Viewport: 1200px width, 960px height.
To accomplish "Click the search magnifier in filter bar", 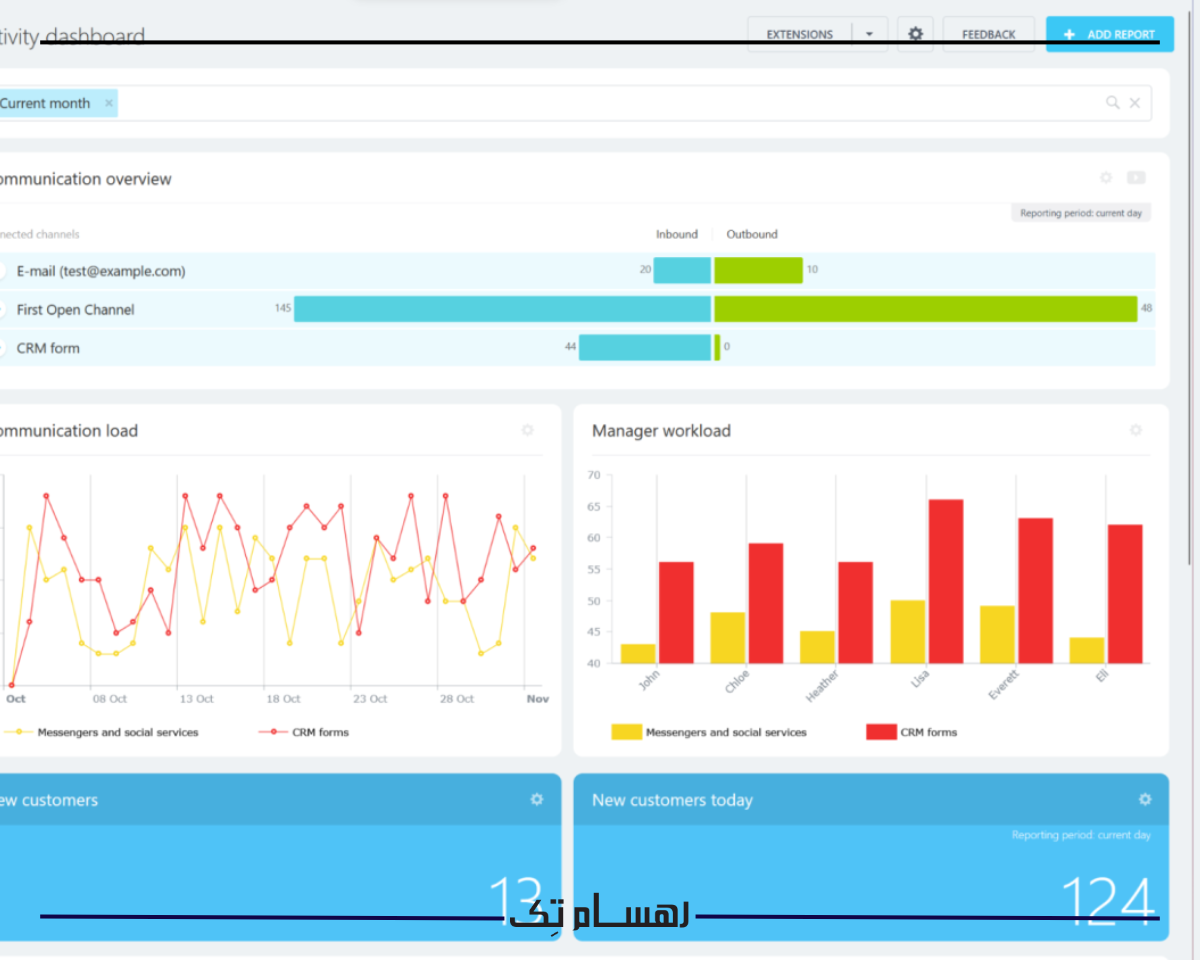I will click(1112, 102).
